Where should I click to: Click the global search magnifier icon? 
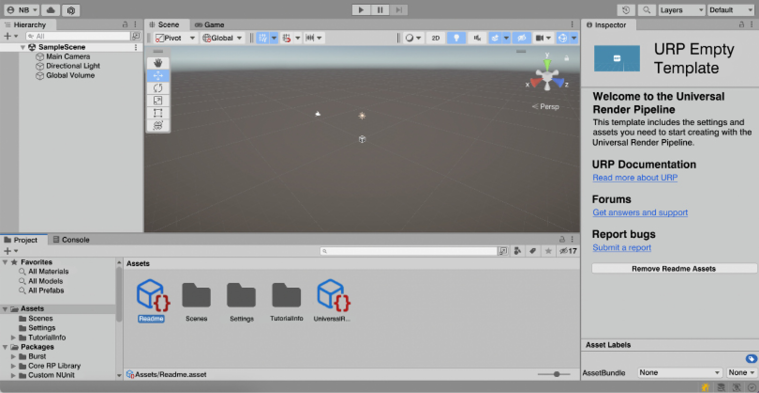646,10
